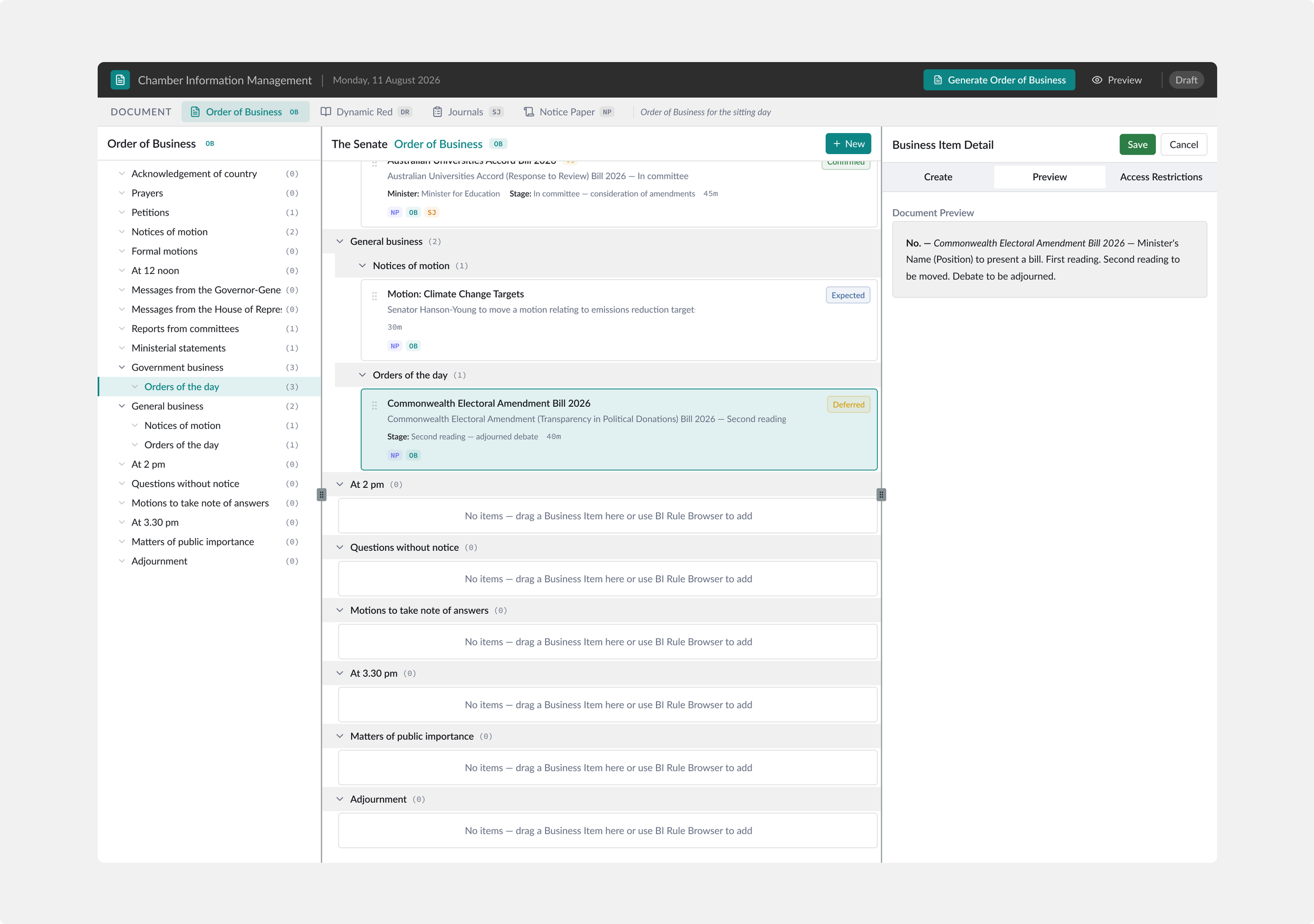Image resolution: width=1314 pixels, height=924 pixels.
Task: Expand the Prayers sidebar chevron
Action: [122, 193]
